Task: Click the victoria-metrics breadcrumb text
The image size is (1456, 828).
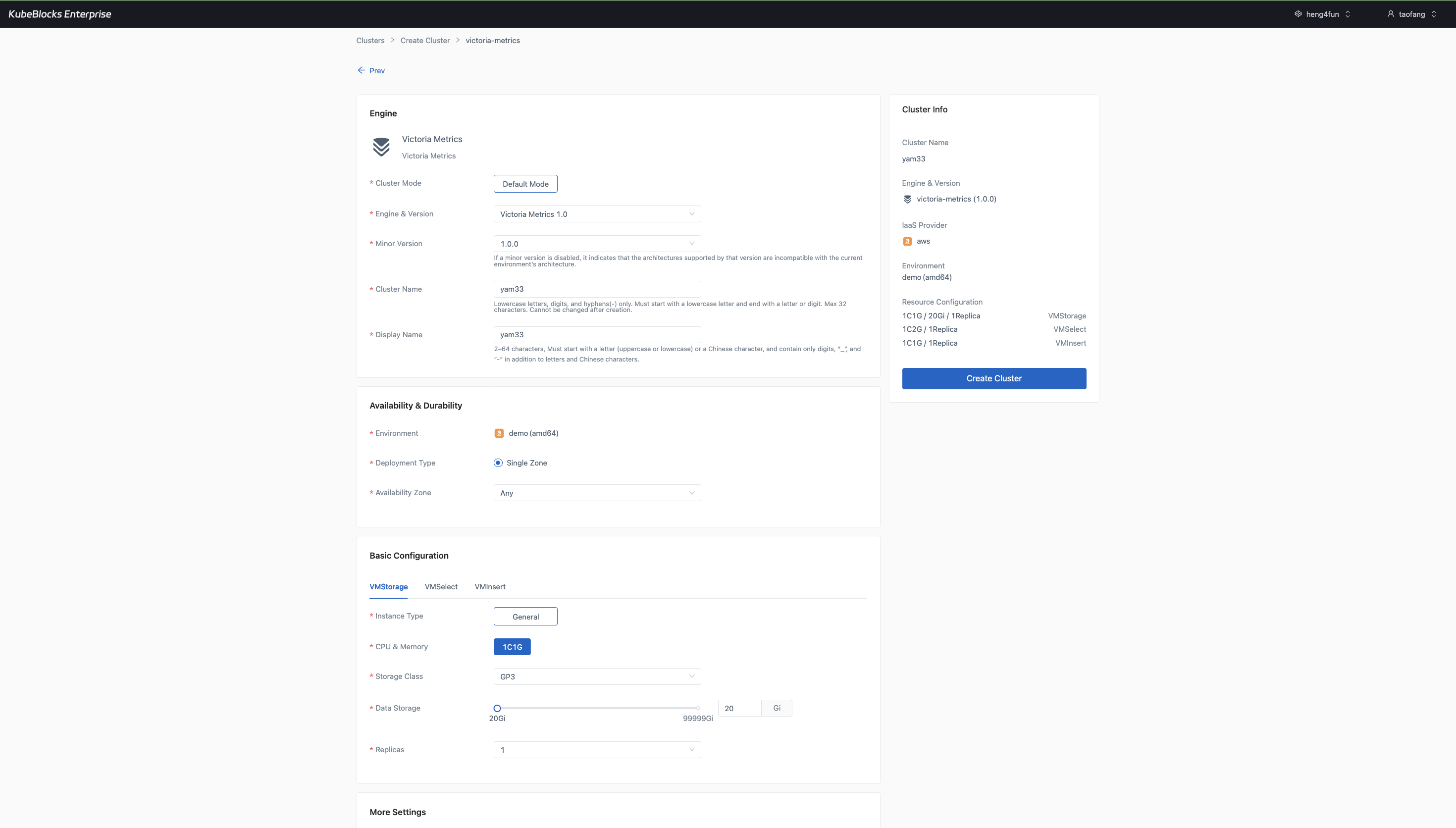Action: 492,41
